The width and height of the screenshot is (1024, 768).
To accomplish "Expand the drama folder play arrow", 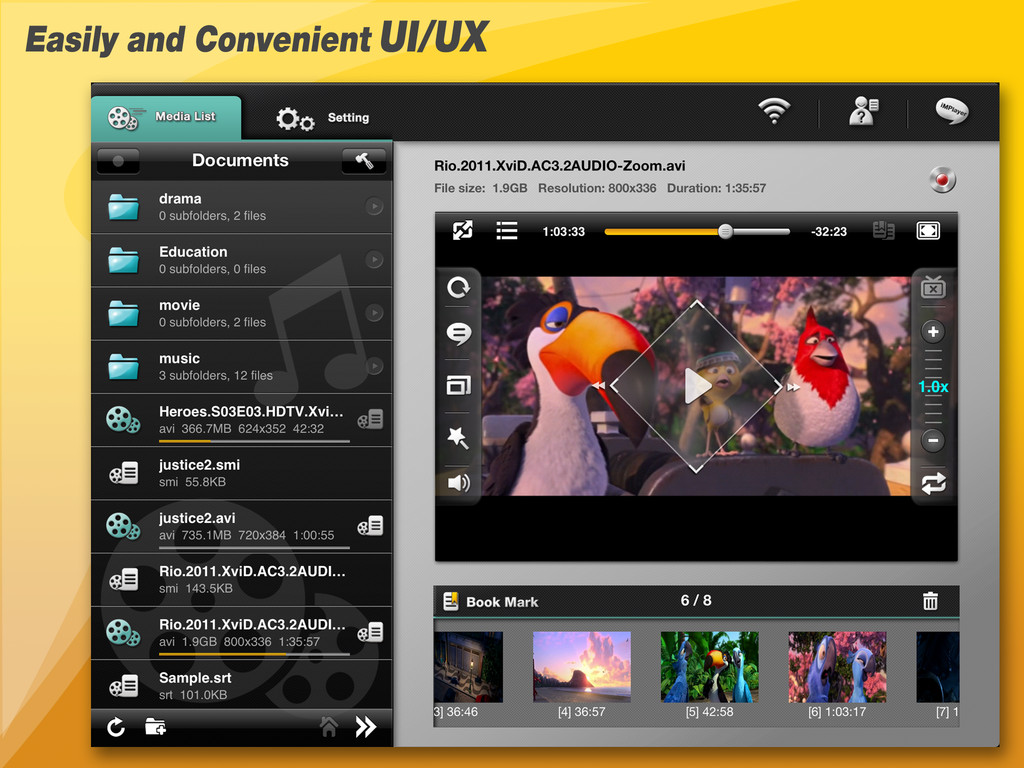I will tap(374, 206).
